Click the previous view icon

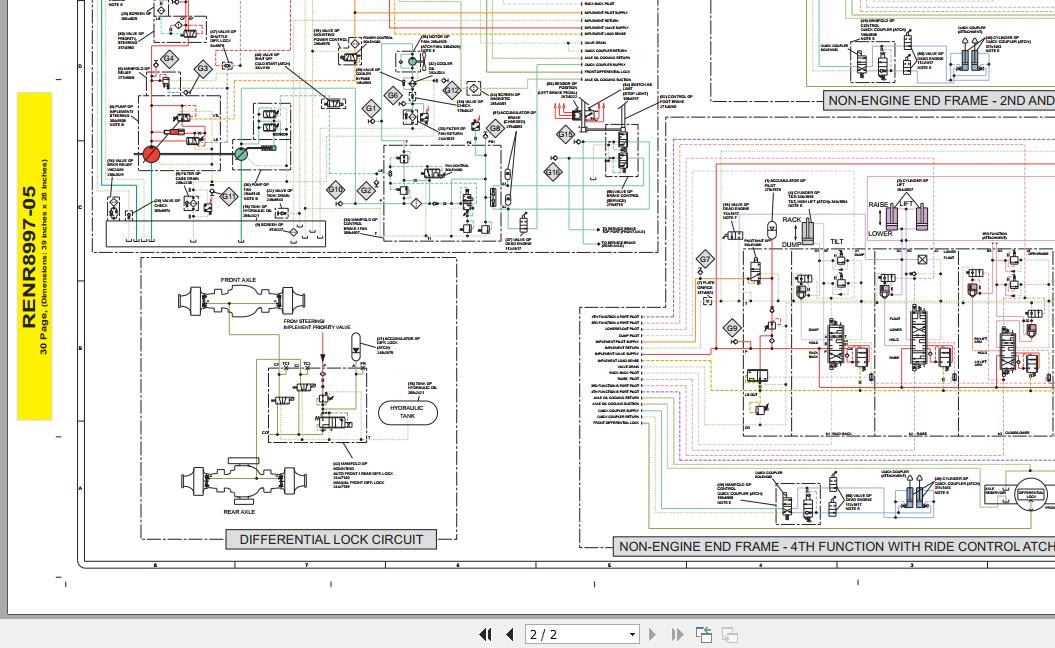pyautogui.click(x=704, y=634)
